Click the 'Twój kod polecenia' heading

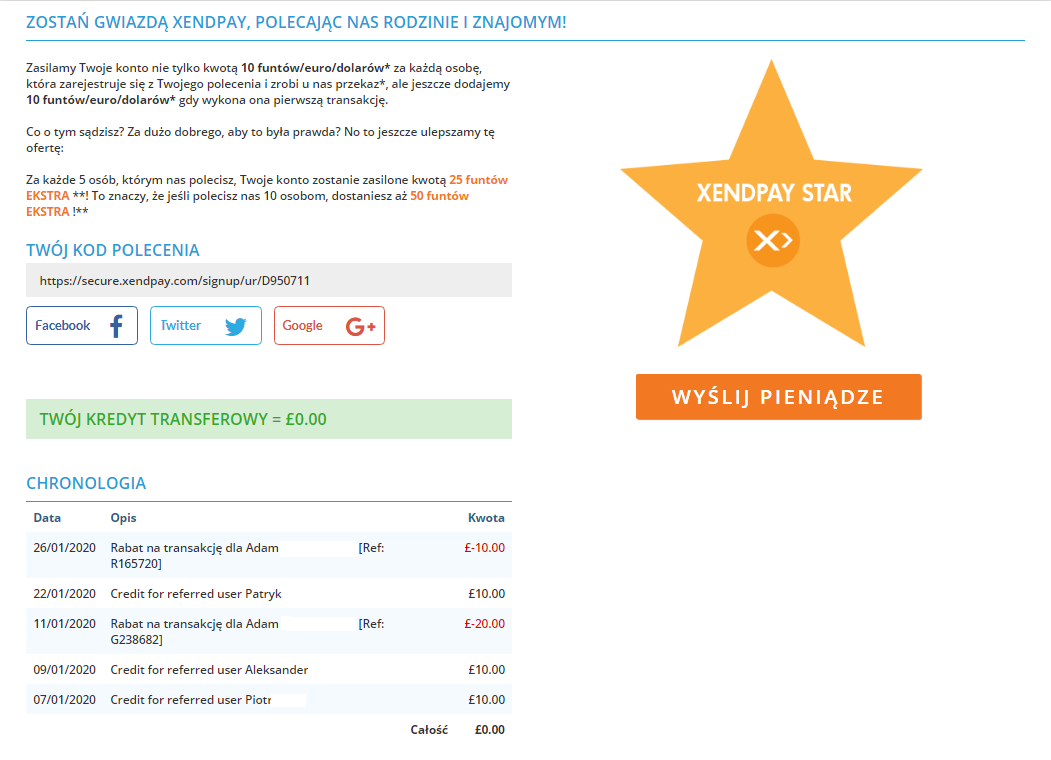click(112, 250)
